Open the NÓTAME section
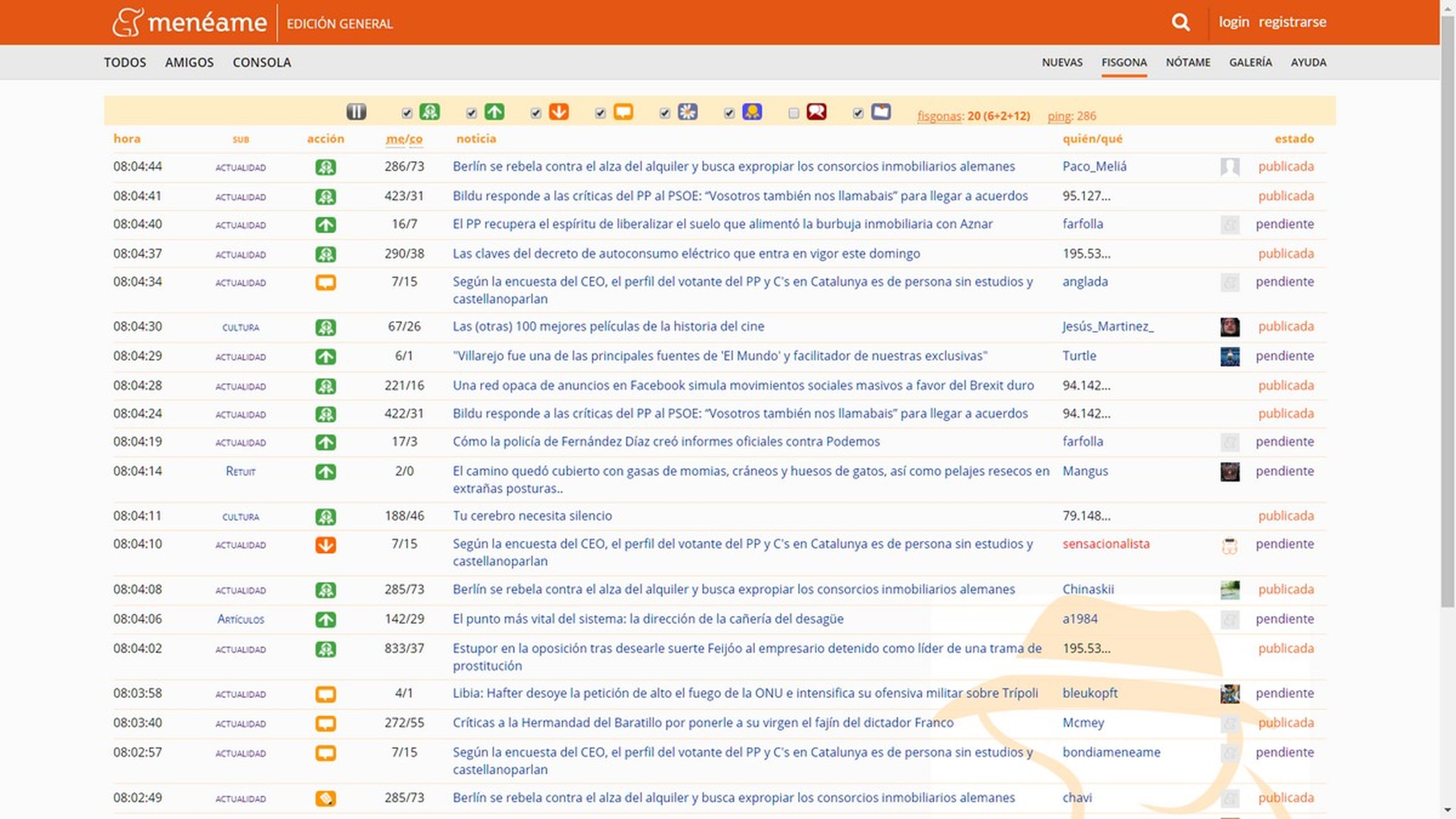Viewport: 1456px width, 819px height. tap(1188, 62)
